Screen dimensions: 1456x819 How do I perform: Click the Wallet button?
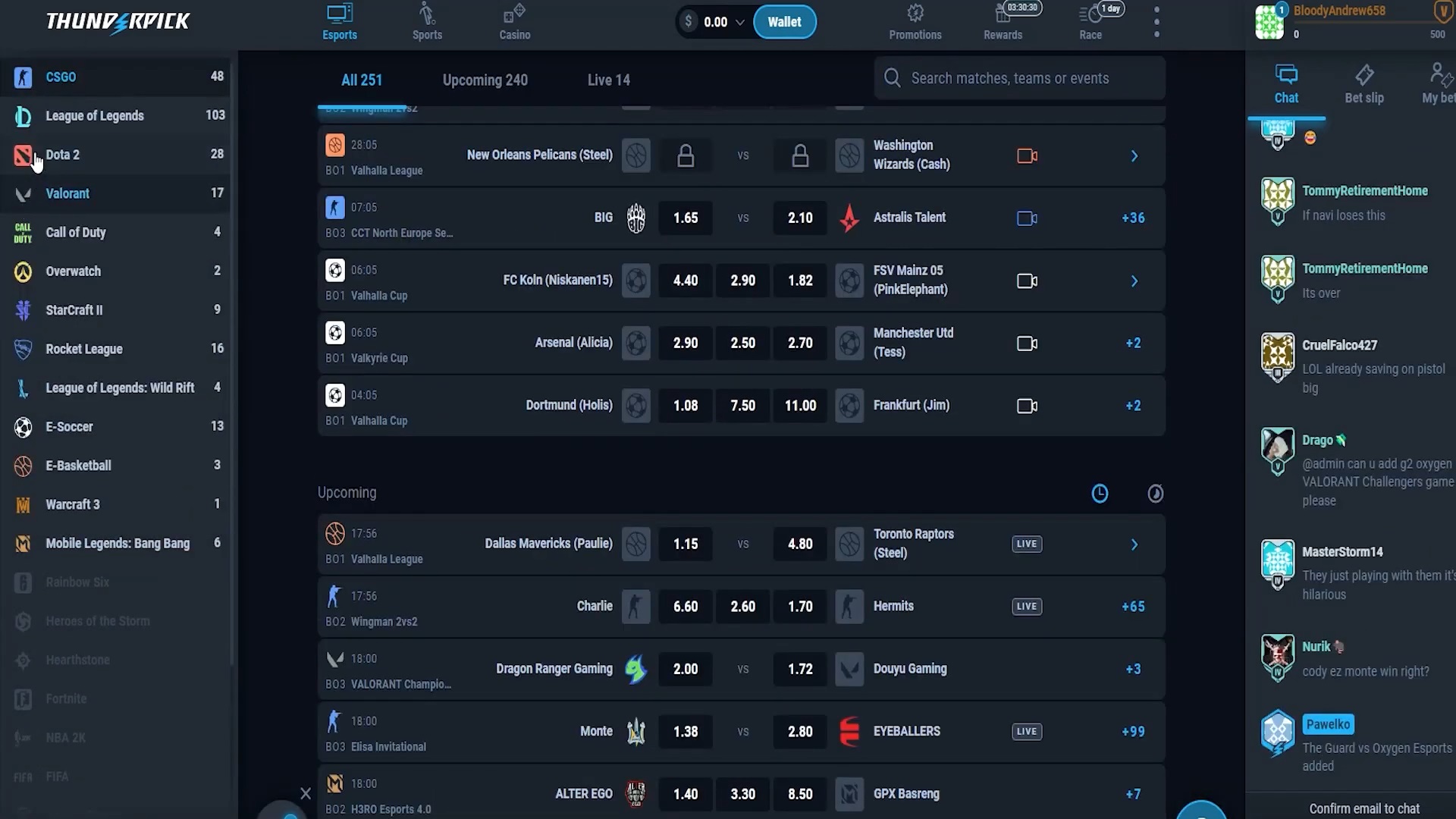[x=784, y=22]
